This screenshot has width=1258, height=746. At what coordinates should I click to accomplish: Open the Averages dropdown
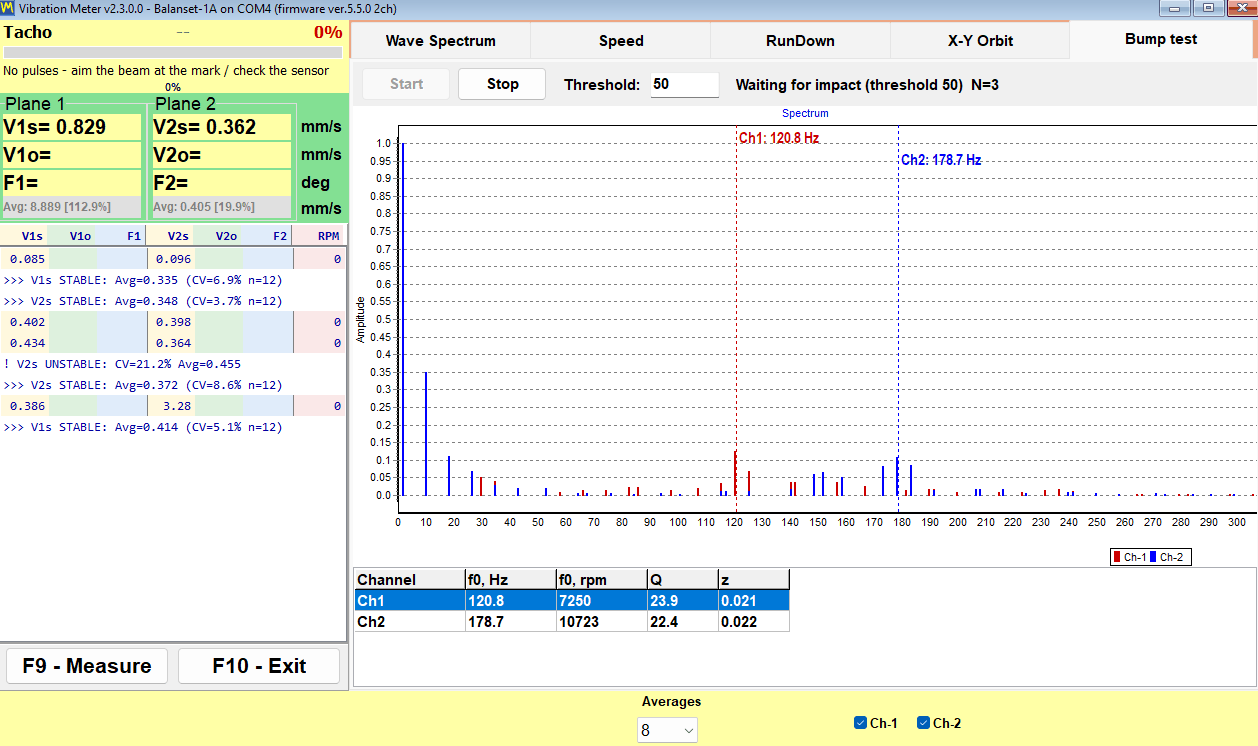[668, 731]
